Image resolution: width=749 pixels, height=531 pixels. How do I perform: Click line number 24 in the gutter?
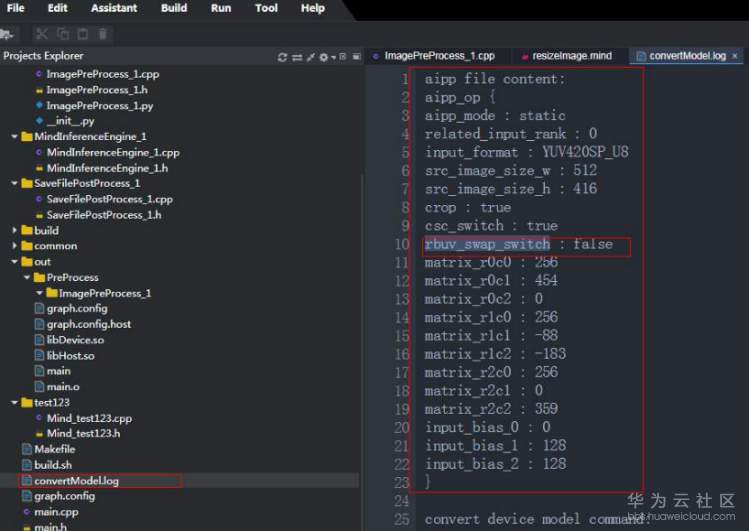click(402, 501)
